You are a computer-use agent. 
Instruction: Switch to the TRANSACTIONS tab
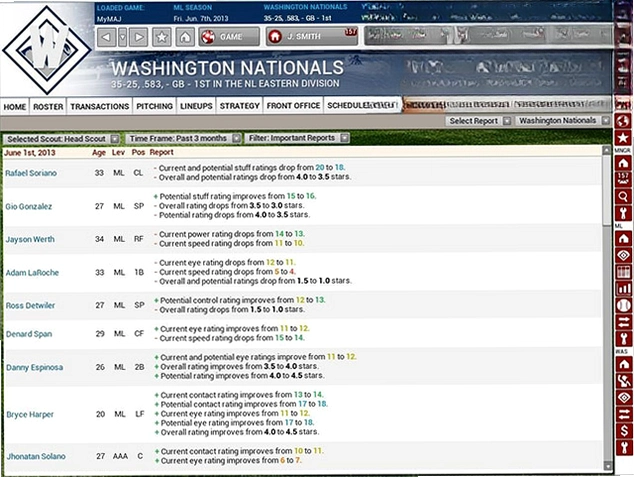click(x=99, y=107)
